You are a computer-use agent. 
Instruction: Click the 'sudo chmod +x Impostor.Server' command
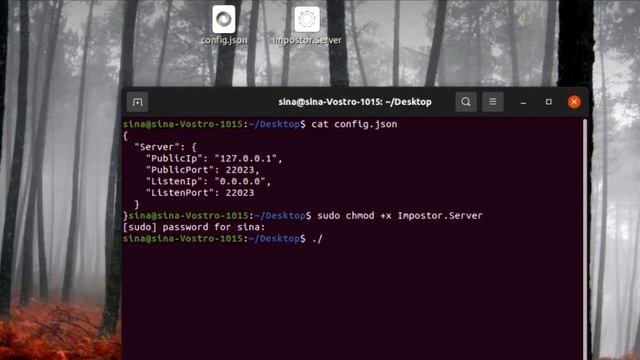click(400, 216)
